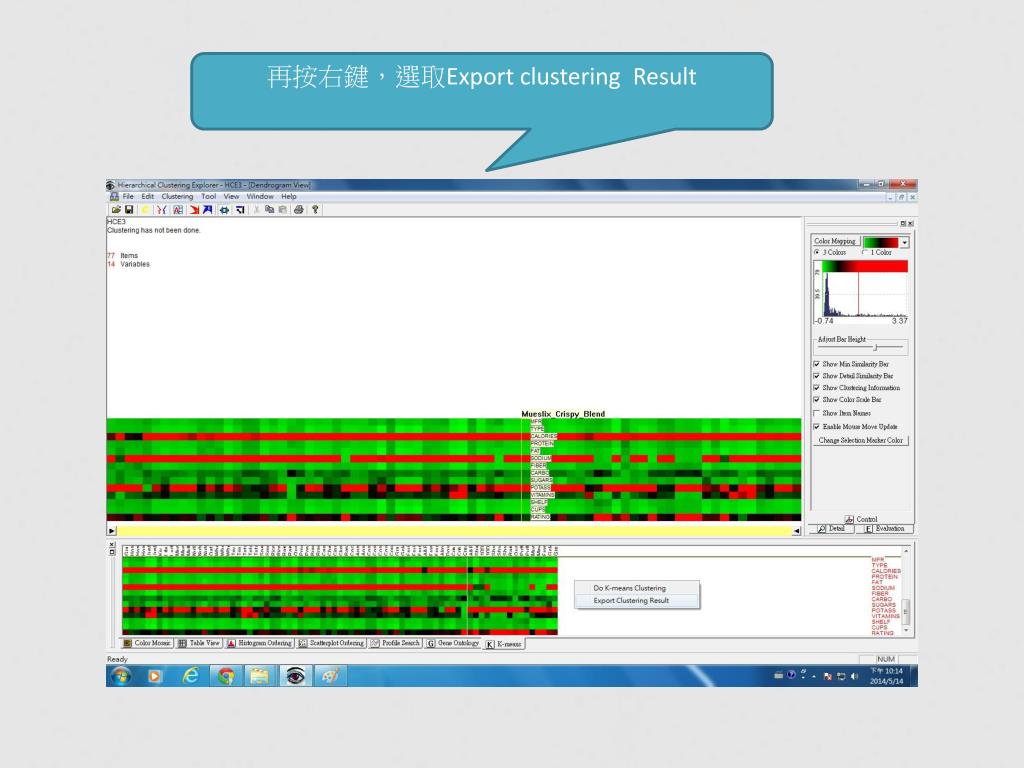Viewport: 1024px width, 768px height.
Task: Select the 3 Colors radio button
Action: point(817,252)
